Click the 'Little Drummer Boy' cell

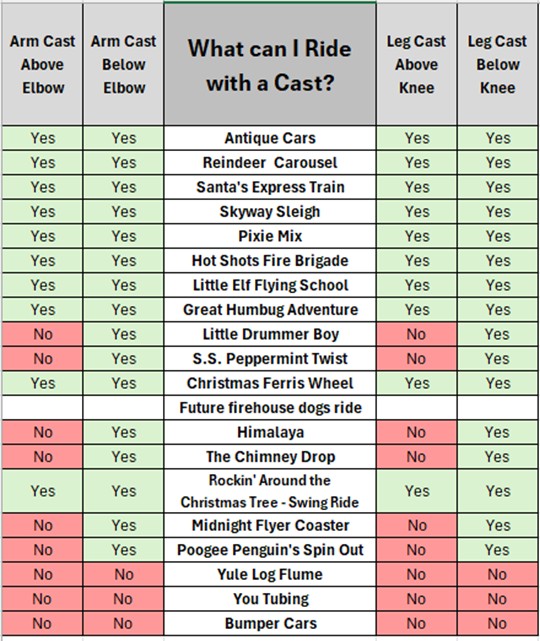point(270,334)
